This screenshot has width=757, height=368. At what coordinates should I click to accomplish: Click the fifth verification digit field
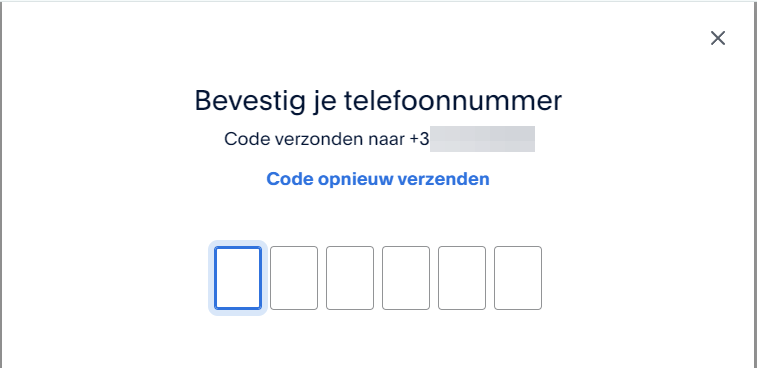point(462,278)
